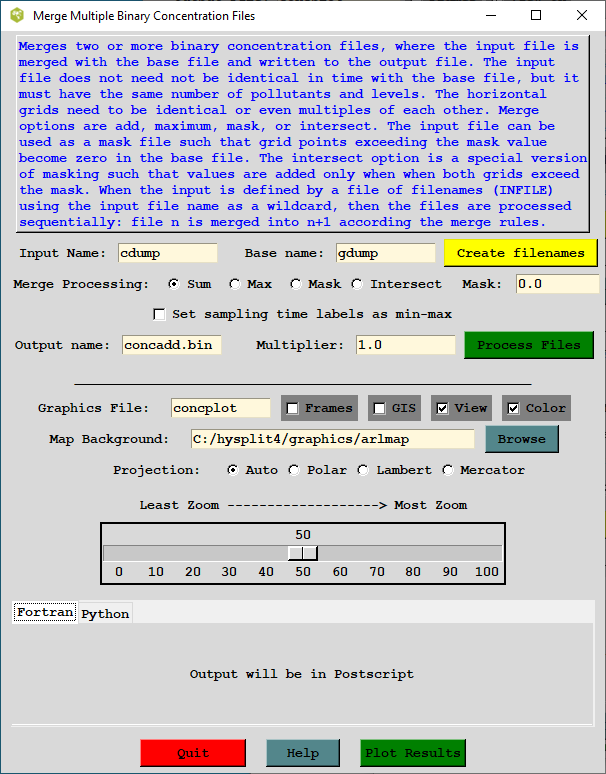Uncheck the View option
Image resolution: width=606 pixels, height=774 pixels.
click(442, 408)
